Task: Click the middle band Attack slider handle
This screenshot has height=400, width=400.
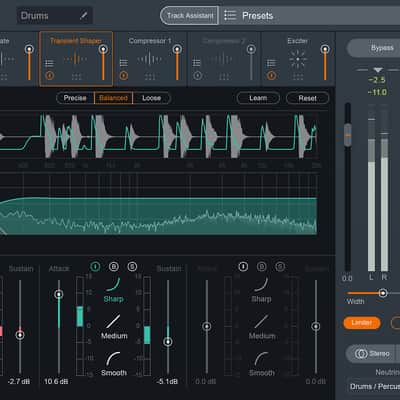Action: pos(59,294)
